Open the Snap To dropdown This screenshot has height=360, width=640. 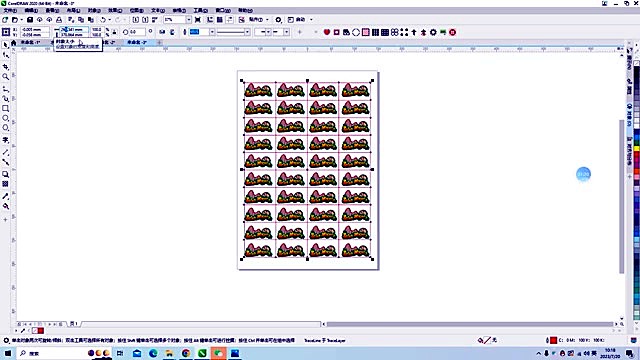[x=258, y=20]
